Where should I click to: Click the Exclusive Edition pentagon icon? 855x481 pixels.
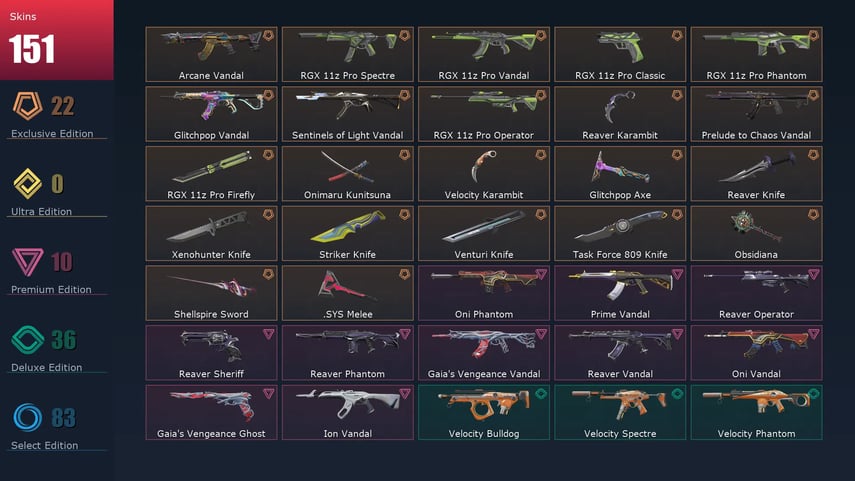tap(27, 105)
